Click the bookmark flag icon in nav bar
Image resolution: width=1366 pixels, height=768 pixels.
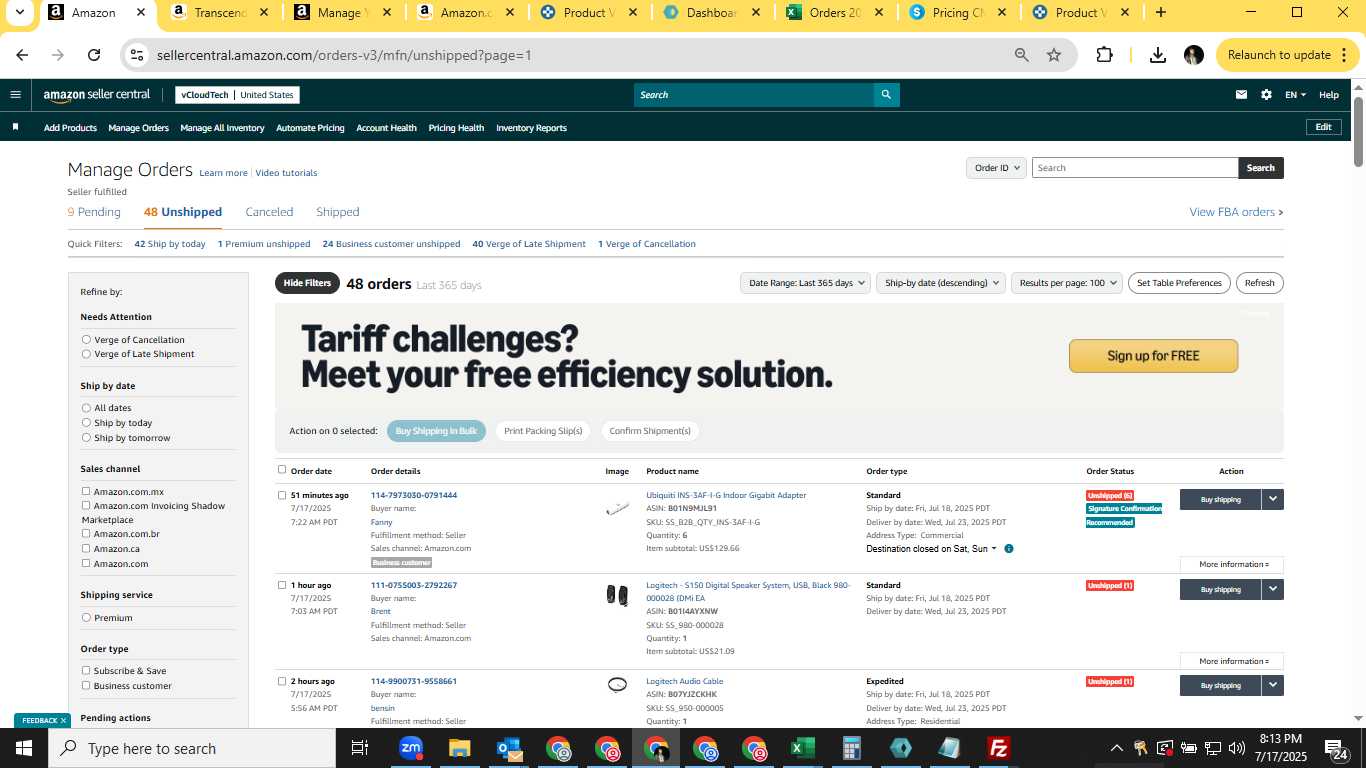[x=15, y=127]
